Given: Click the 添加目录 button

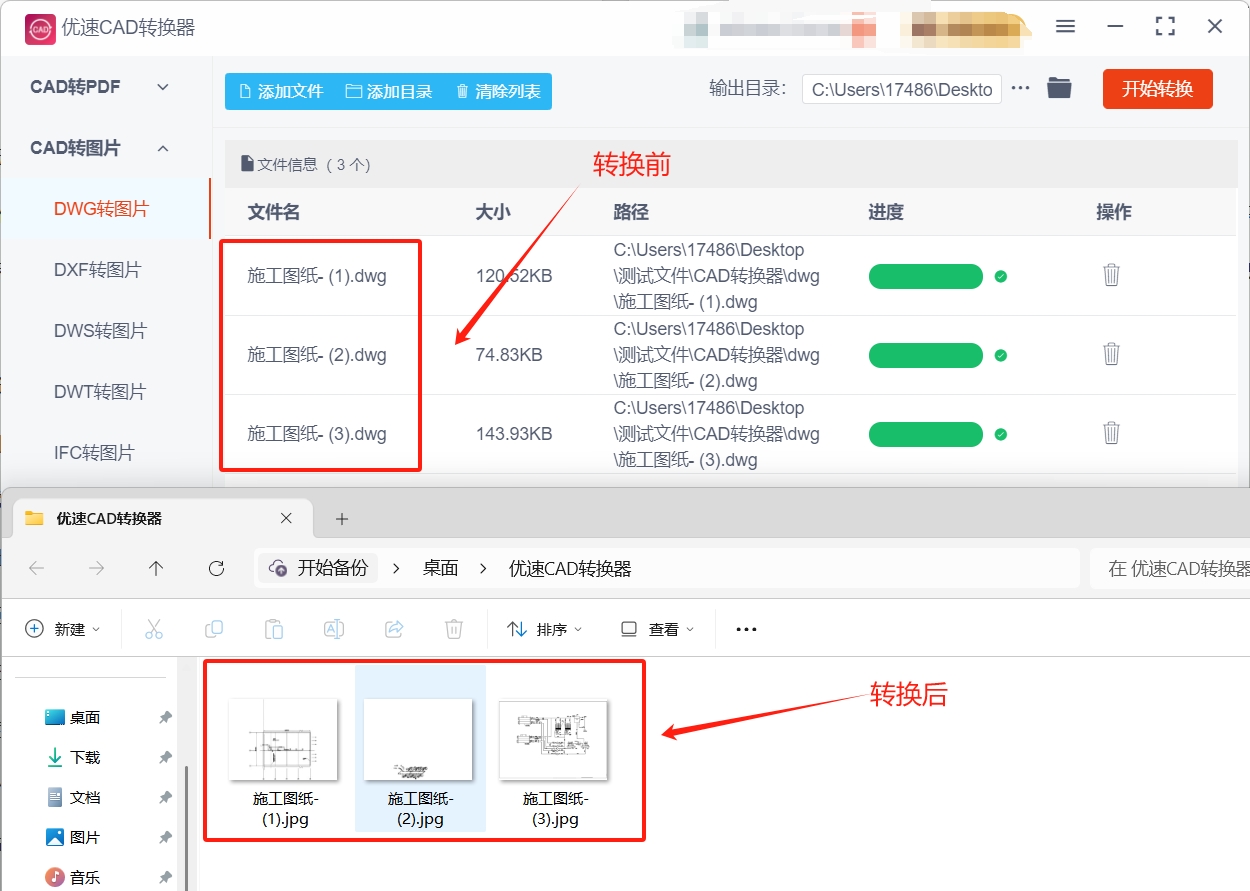Looking at the screenshot, I should point(389,91).
